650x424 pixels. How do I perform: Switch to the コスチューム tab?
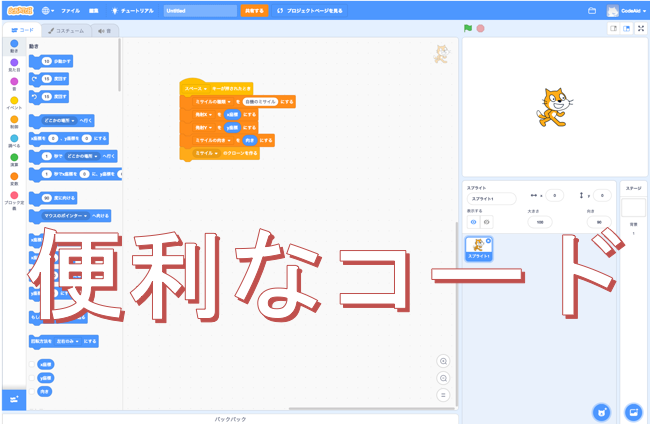(66, 31)
